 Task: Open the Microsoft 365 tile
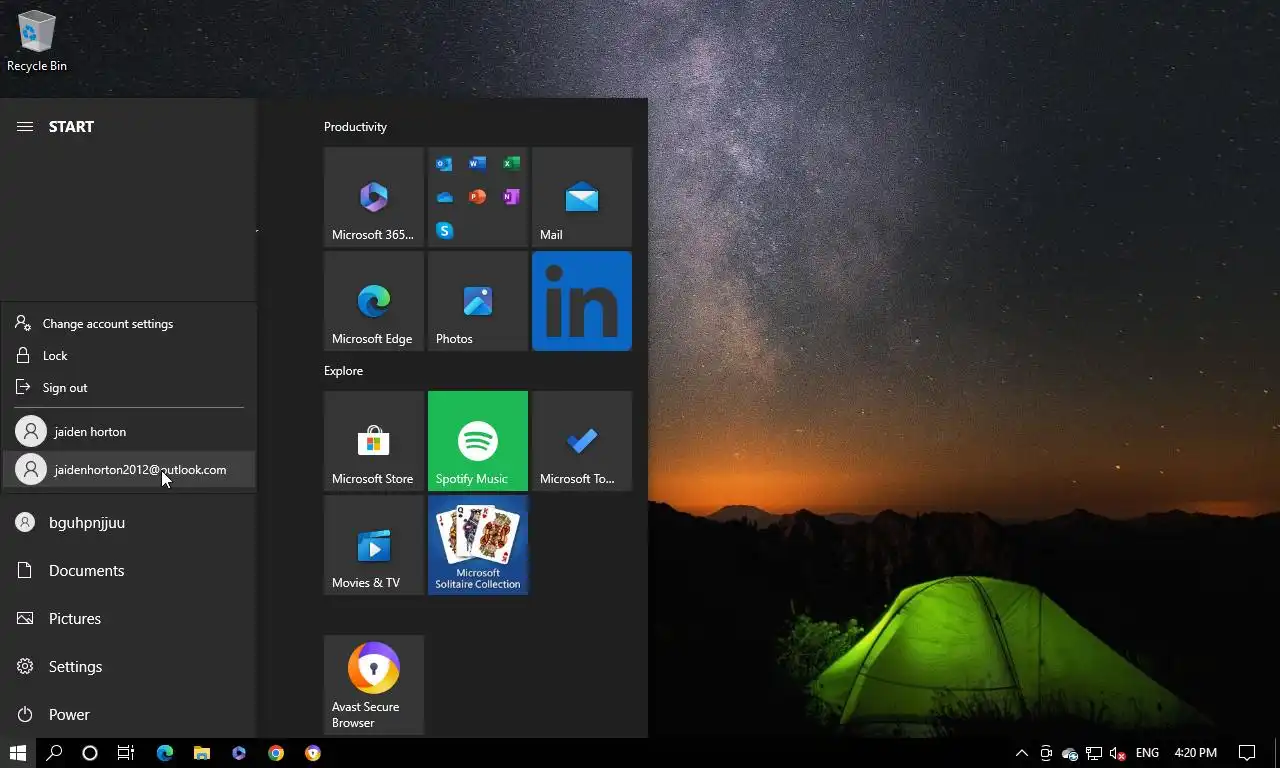tap(374, 197)
